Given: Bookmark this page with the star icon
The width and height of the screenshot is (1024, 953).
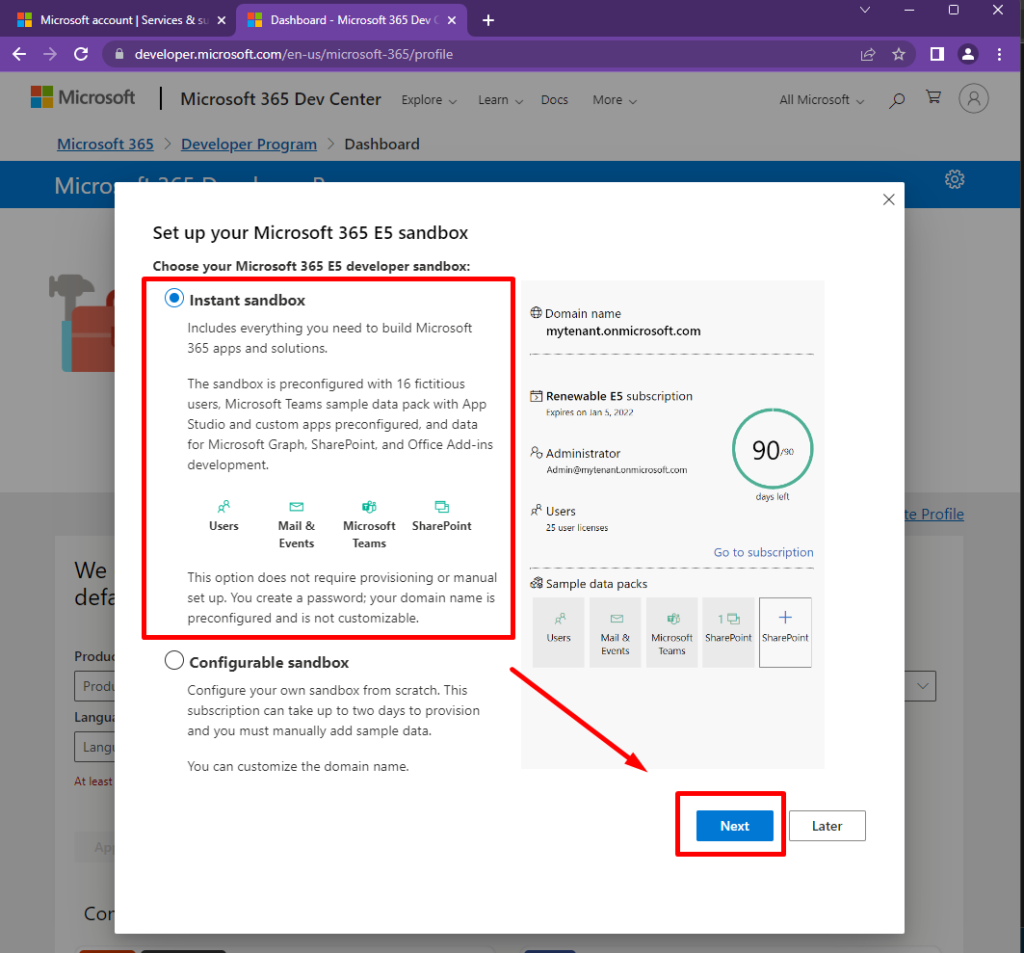Looking at the screenshot, I should (899, 54).
